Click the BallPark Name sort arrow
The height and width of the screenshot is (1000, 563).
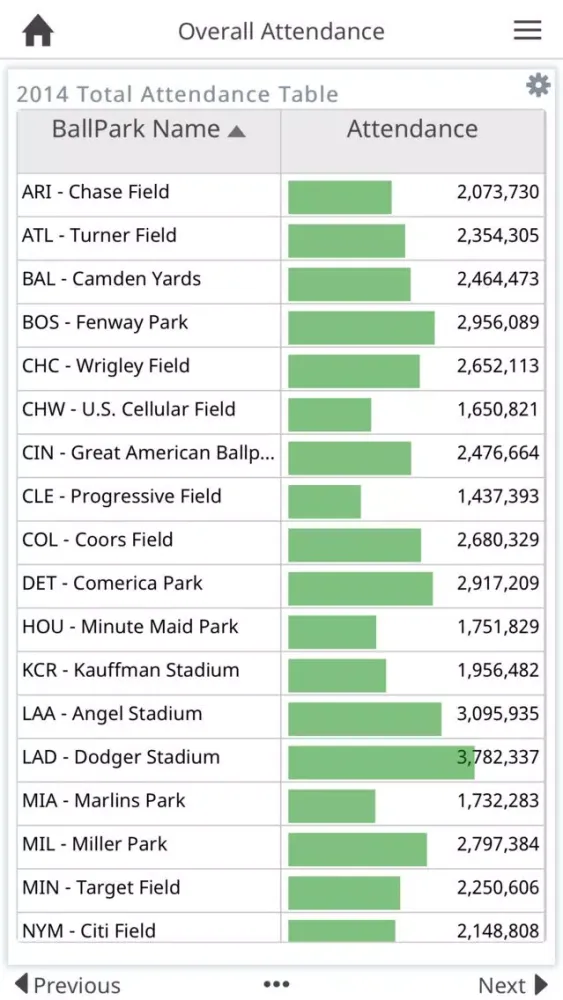coord(236,131)
